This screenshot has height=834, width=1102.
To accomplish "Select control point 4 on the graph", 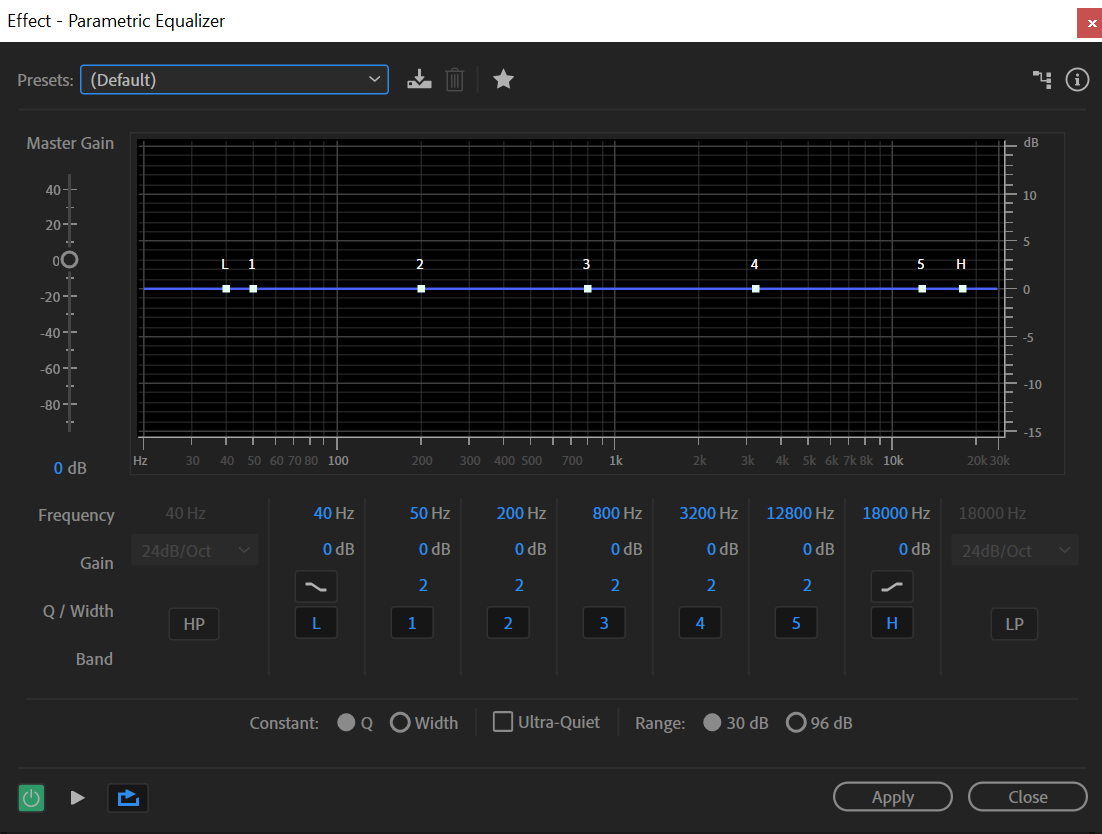I will 756,289.
